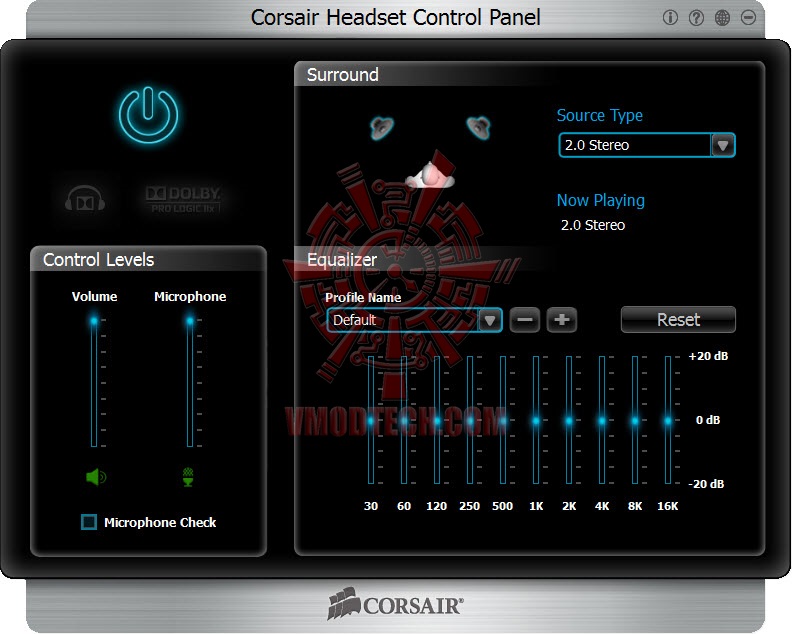Image resolution: width=792 pixels, height=634 pixels.
Task: Click the 60 Hz equalizer slider handle
Action: click(x=404, y=420)
